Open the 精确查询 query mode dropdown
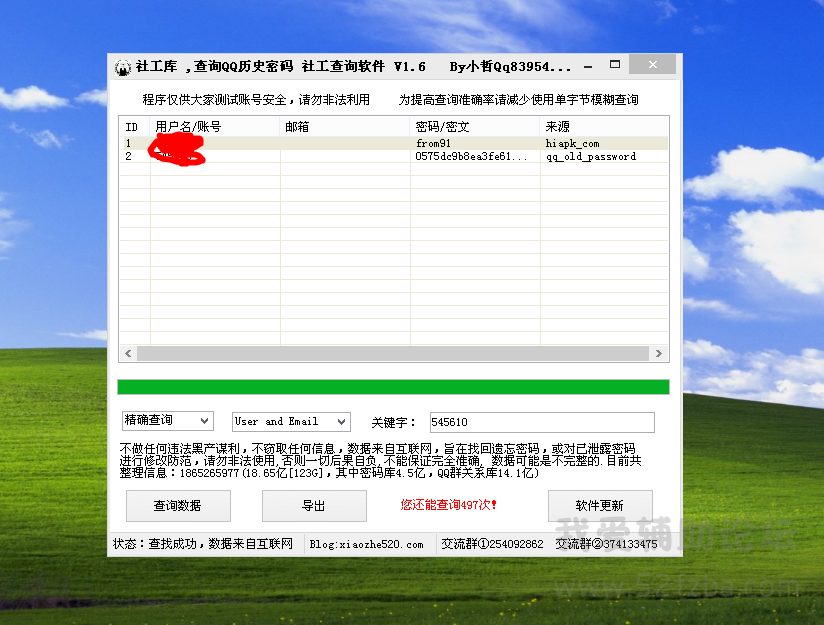Viewport: 824px width, 625px height. click(x=168, y=421)
